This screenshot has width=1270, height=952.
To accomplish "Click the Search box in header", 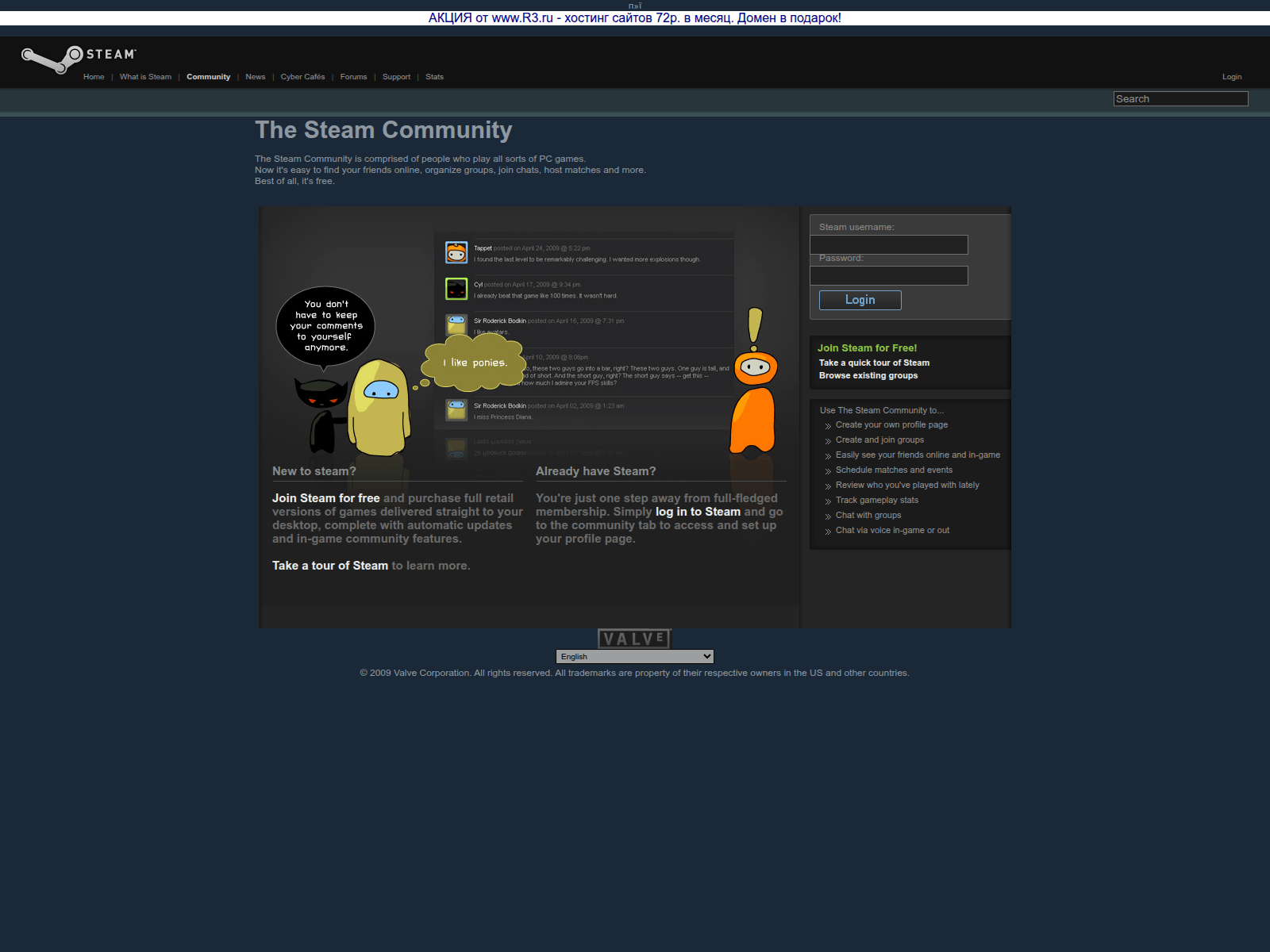I will (1180, 99).
